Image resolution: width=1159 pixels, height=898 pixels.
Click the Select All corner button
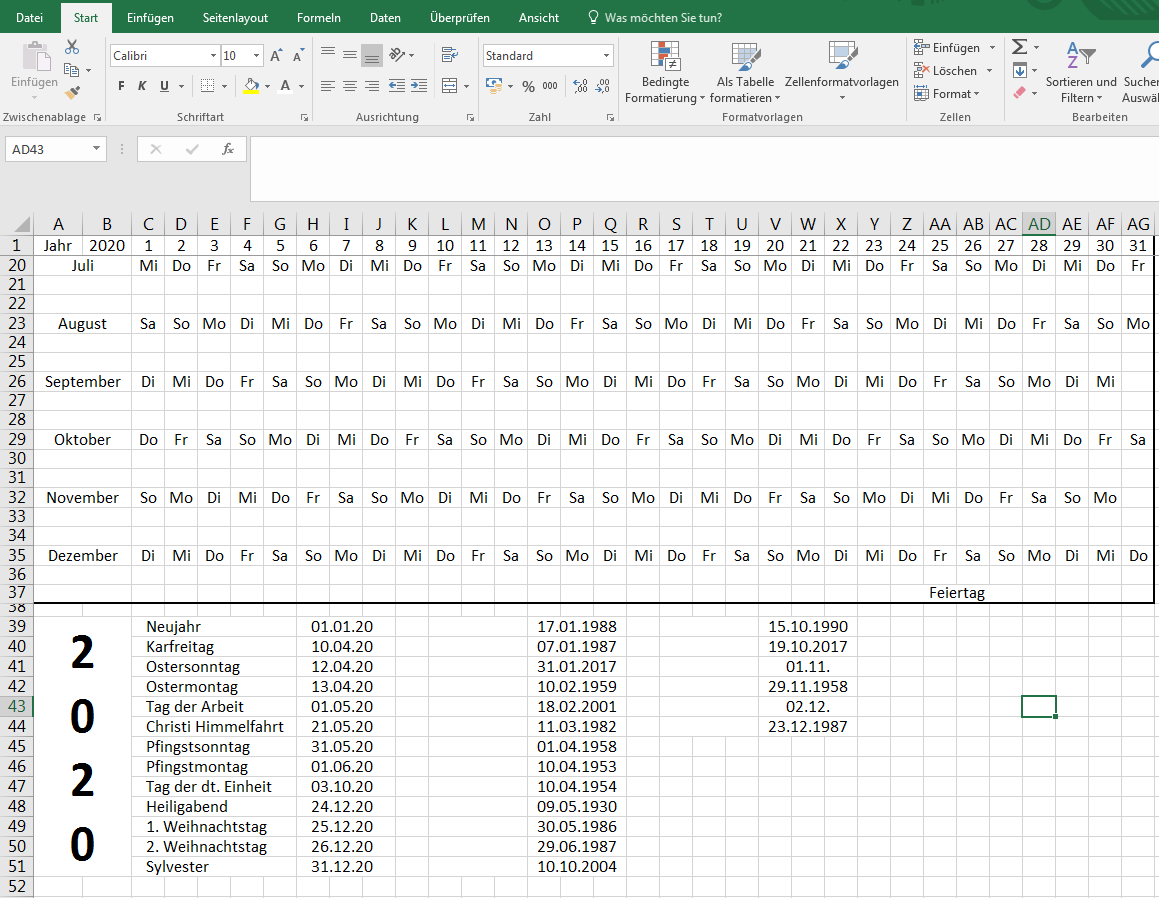tap(21, 225)
